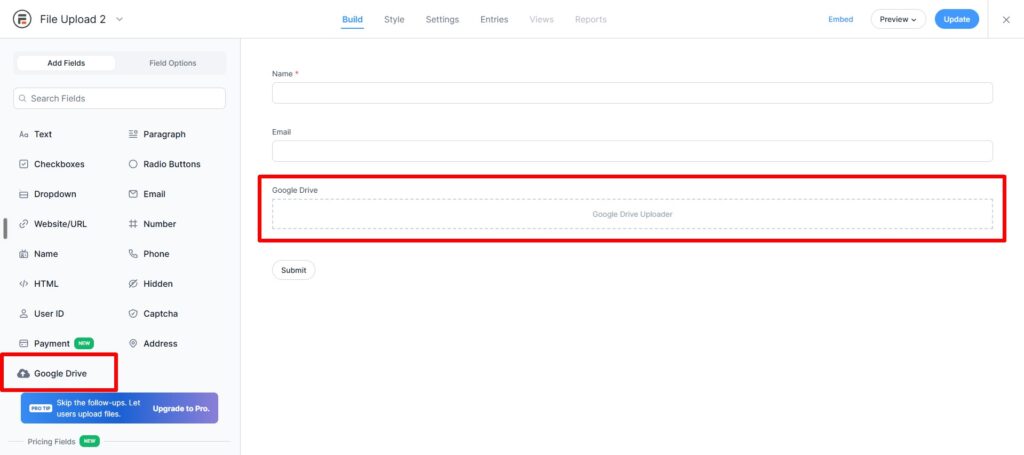1024x455 pixels.
Task: Close the form builder with X
Action: pos(1006,20)
